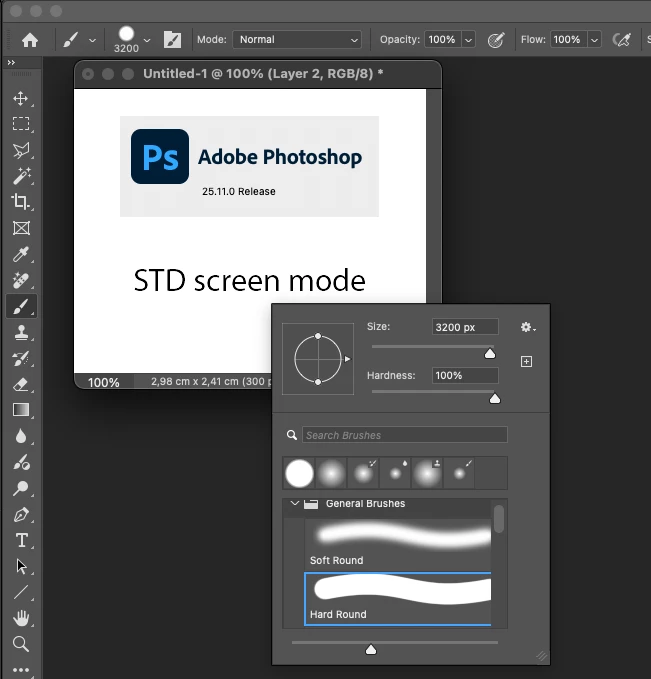651x679 pixels.
Task: Go to the Home screen icon
Action: [30, 40]
